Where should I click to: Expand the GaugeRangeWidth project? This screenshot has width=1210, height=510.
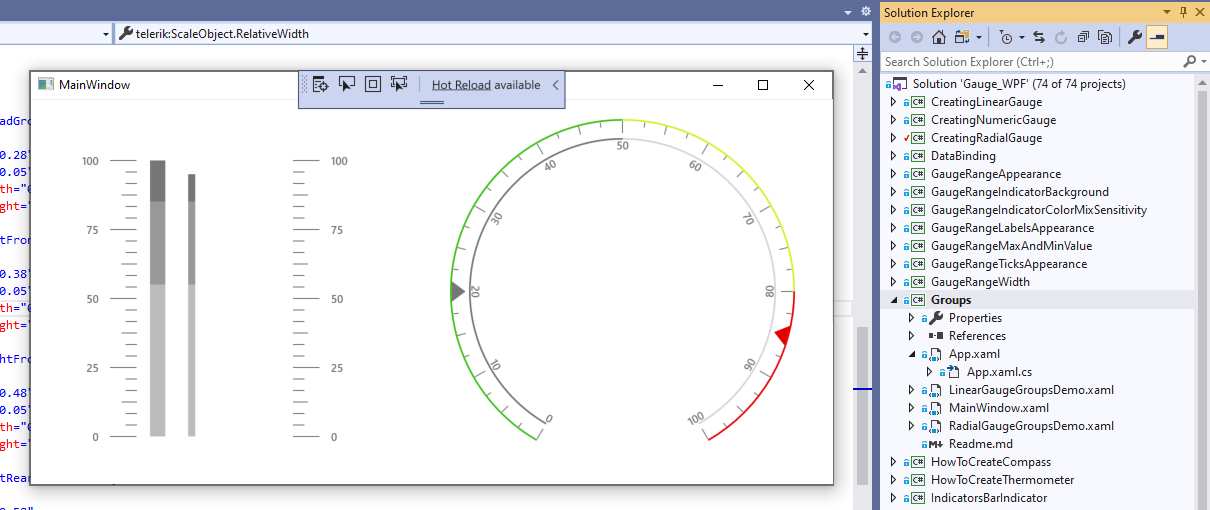pyautogui.click(x=894, y=282)
